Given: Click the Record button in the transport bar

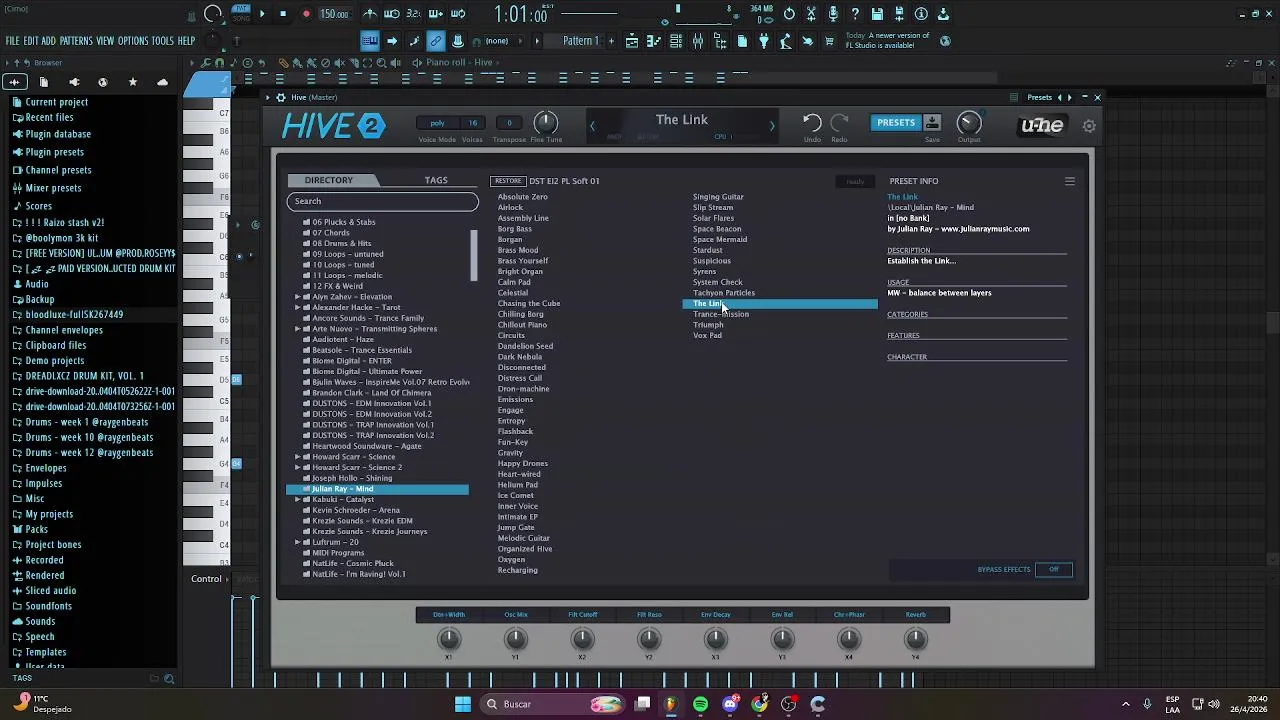Looking at the screenshot, I should 306,14.
